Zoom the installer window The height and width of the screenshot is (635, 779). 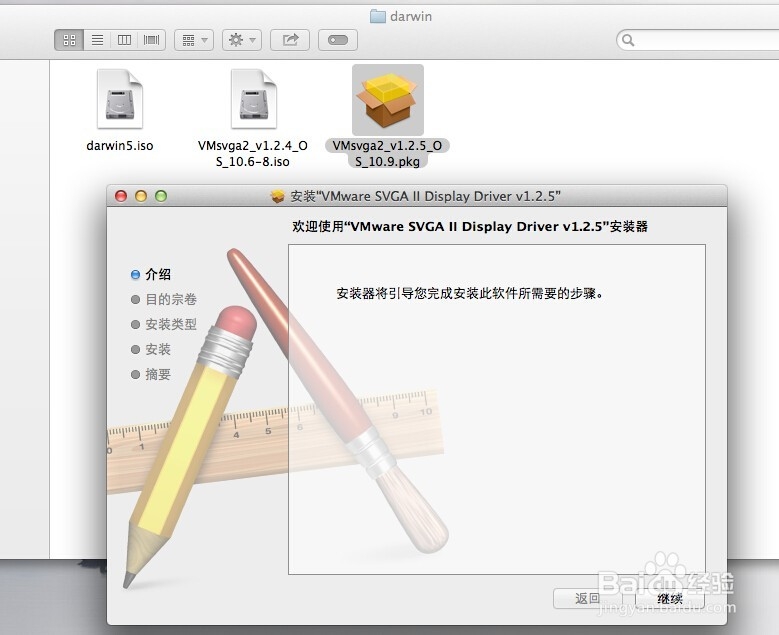tap(161, 196)
